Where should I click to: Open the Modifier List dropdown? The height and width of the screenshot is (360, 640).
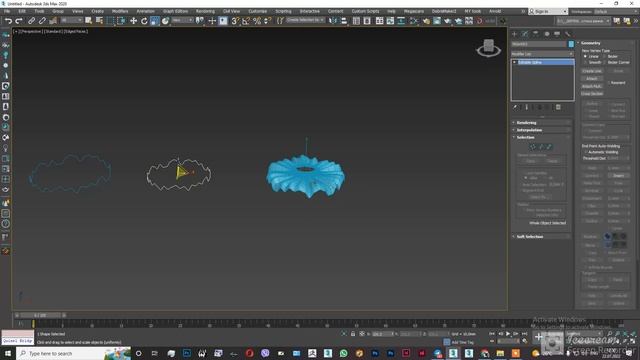tap(542, 54)
